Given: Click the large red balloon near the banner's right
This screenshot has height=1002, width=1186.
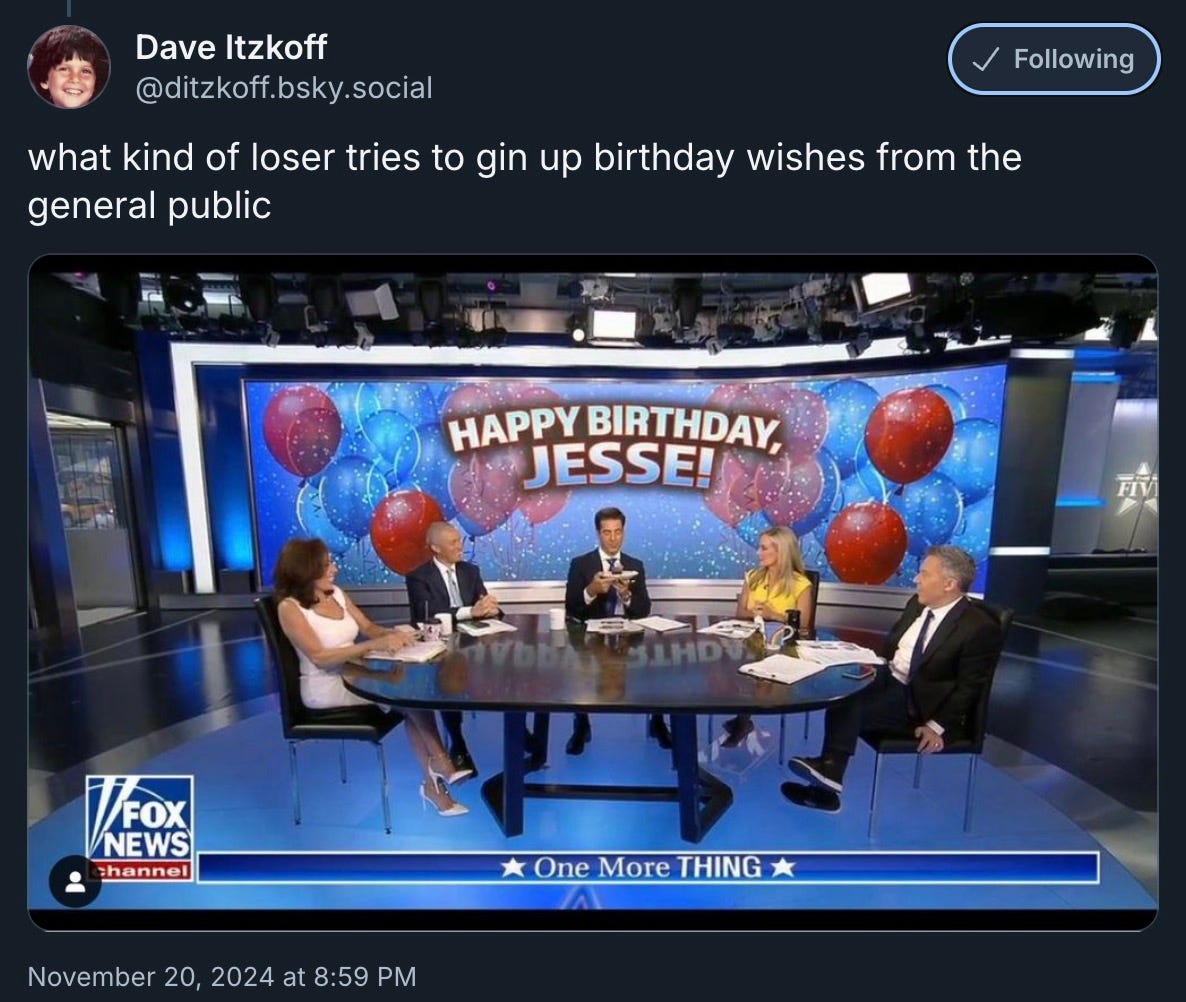Looking at the screenshot, I should (908, 435).
